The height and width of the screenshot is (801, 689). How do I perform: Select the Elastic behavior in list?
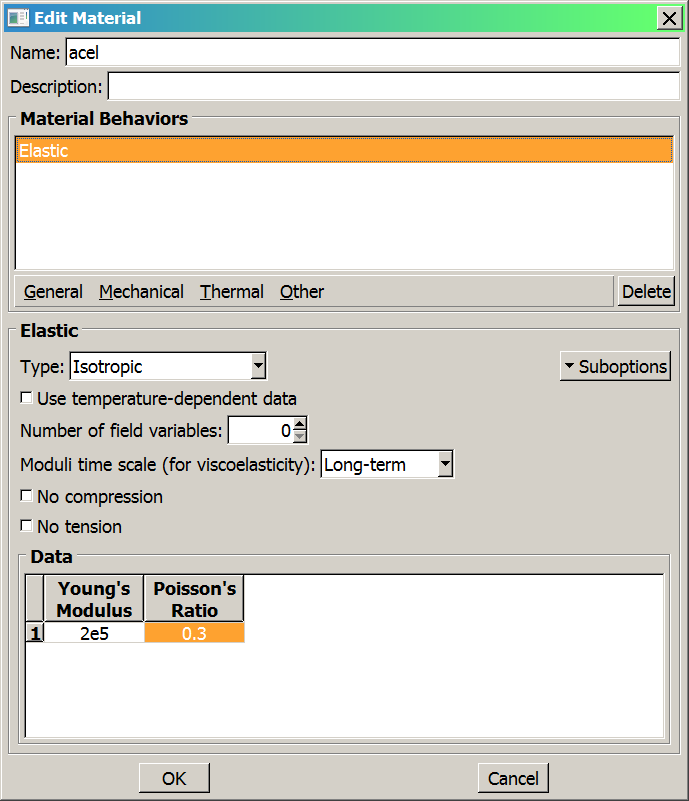tap(344, 150)
